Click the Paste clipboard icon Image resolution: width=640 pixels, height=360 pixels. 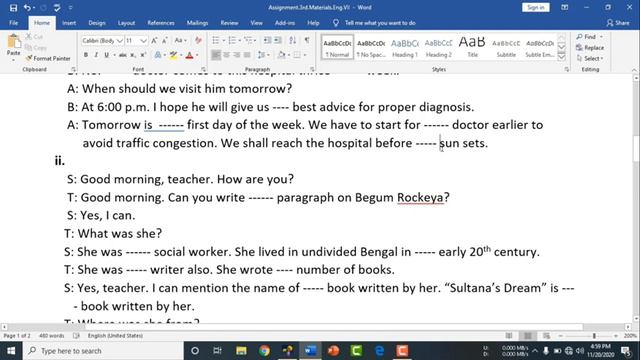[13, 42]
